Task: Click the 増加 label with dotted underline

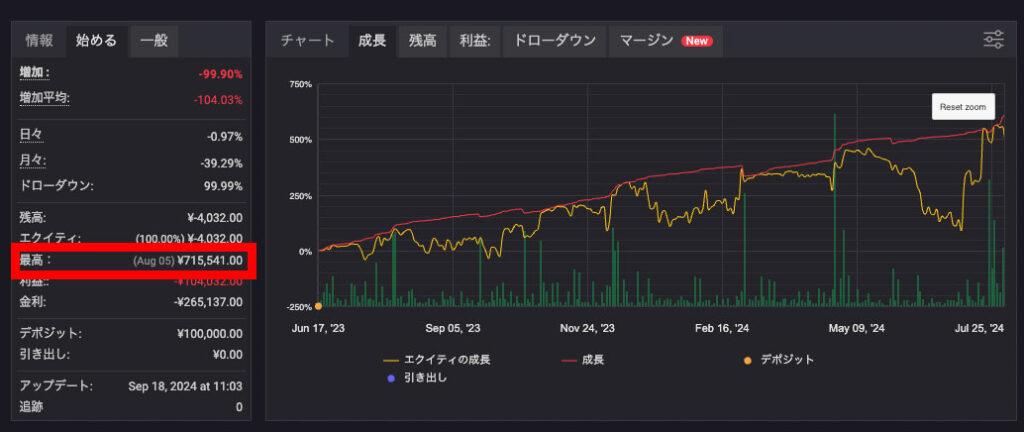Action: 35,74
